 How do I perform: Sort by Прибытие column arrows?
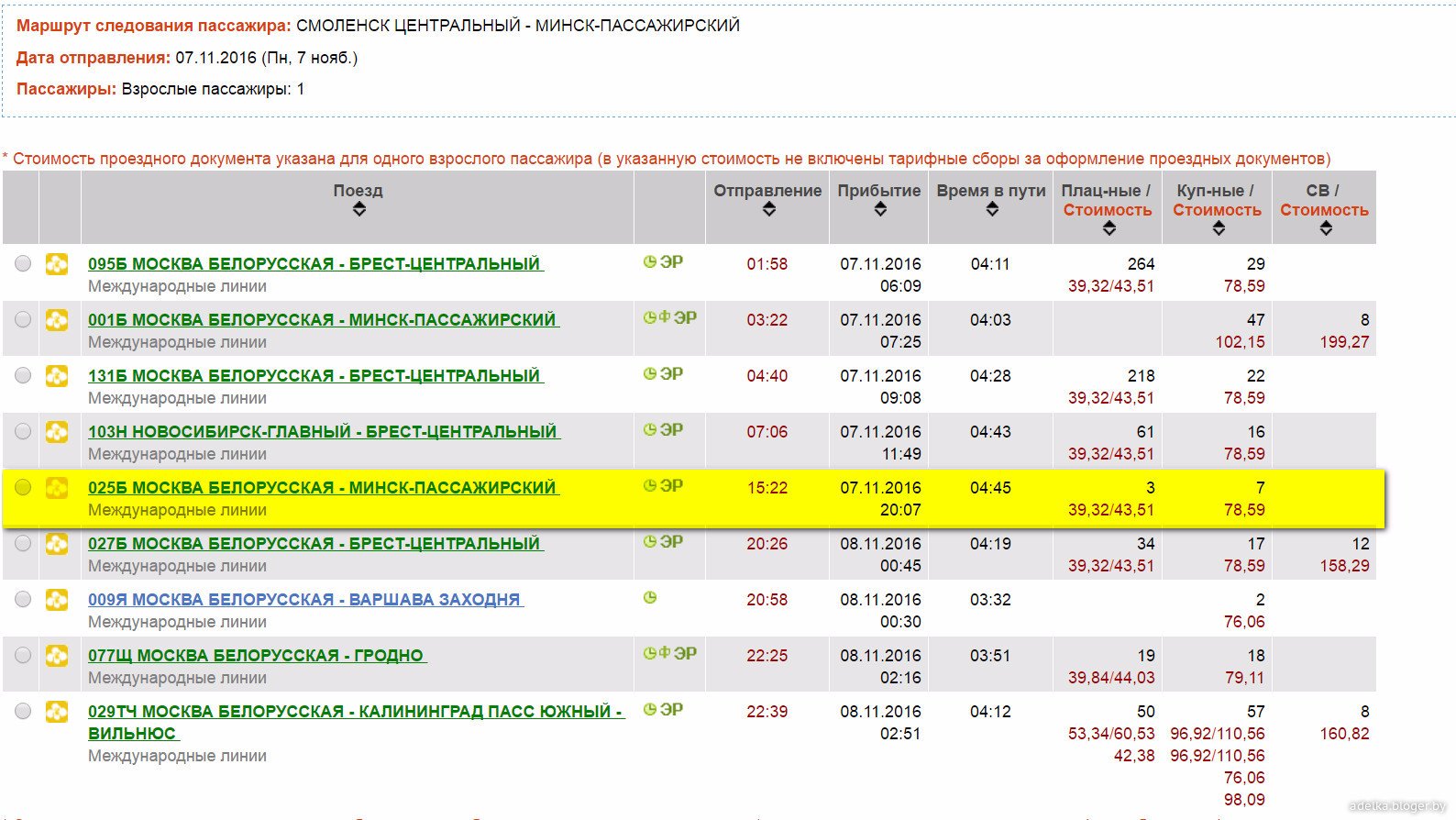pos(880,209)
